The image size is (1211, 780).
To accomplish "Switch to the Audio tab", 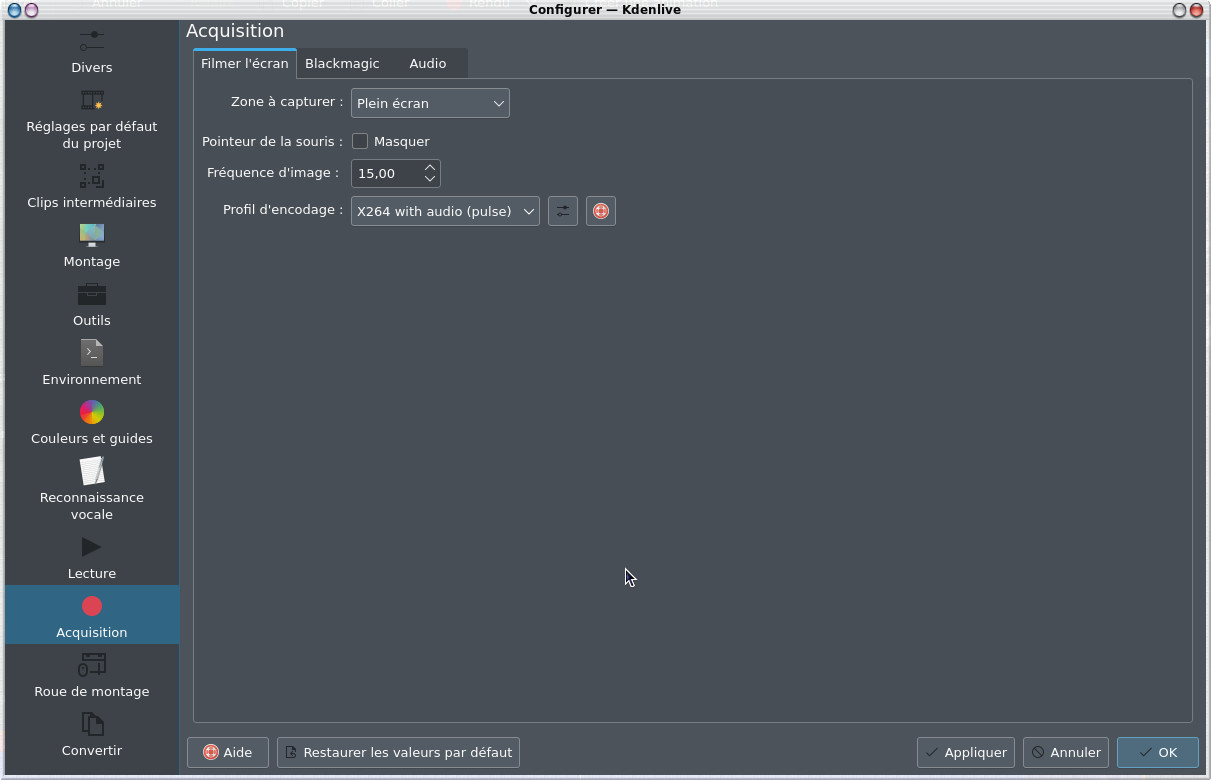I will click(x=428, y=63).
